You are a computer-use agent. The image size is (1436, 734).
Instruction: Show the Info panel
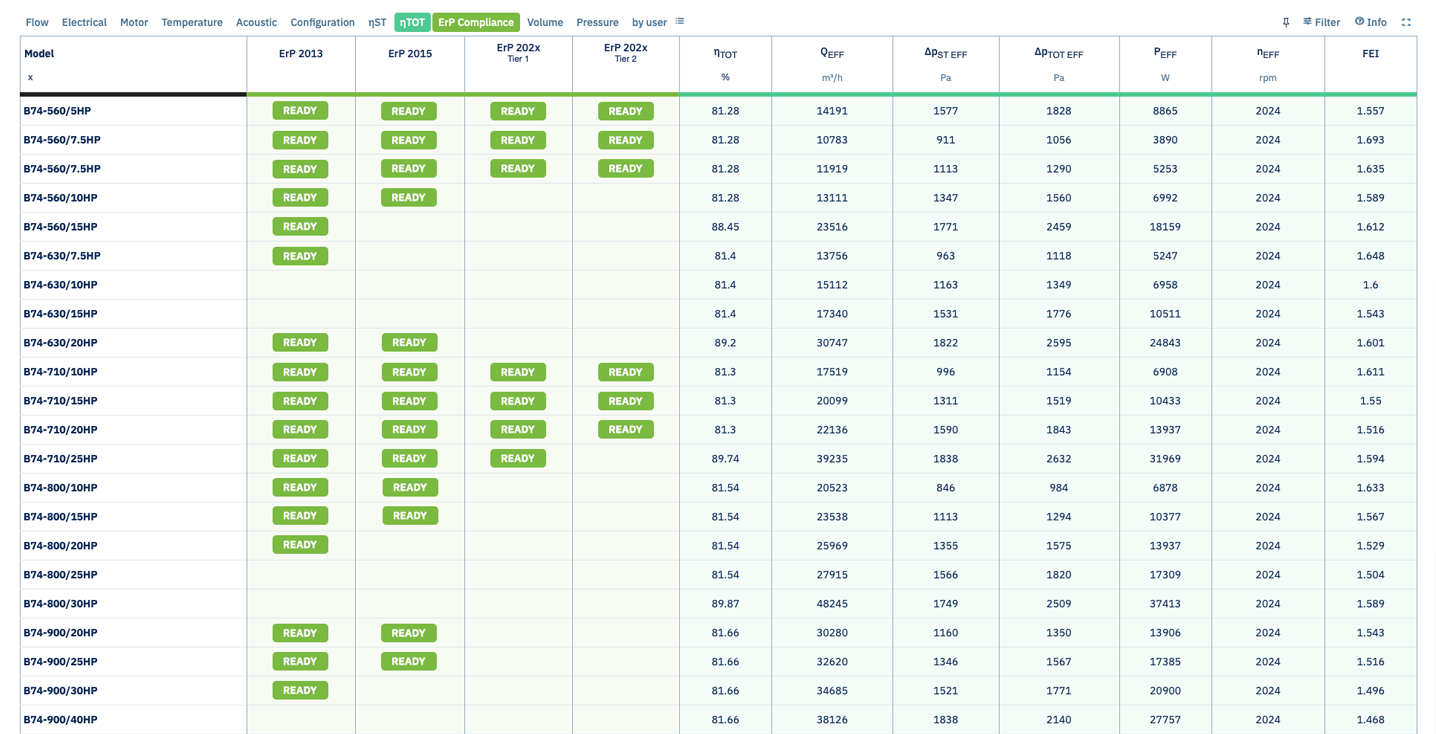pyautogui.click(x=1371, y=22)
